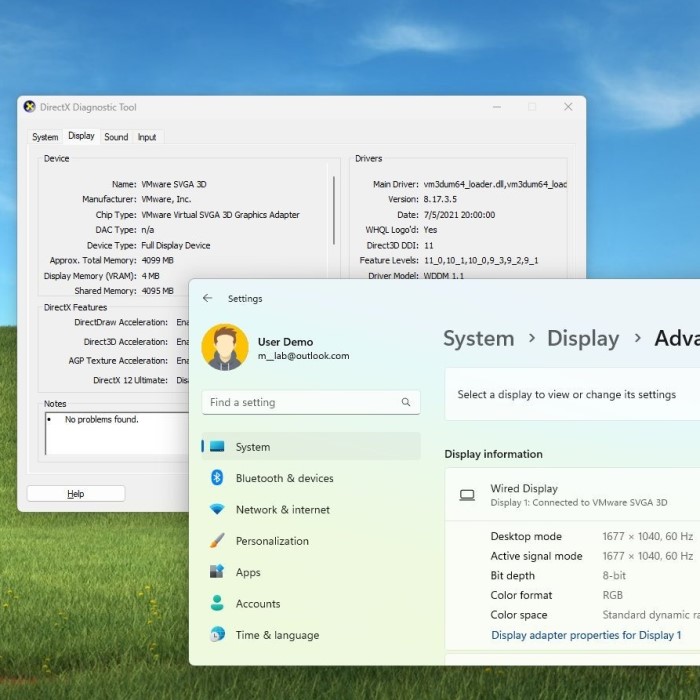Click the Full Display Device value
The height and width of the screenshot is (700, 700).
click(175, 246)
